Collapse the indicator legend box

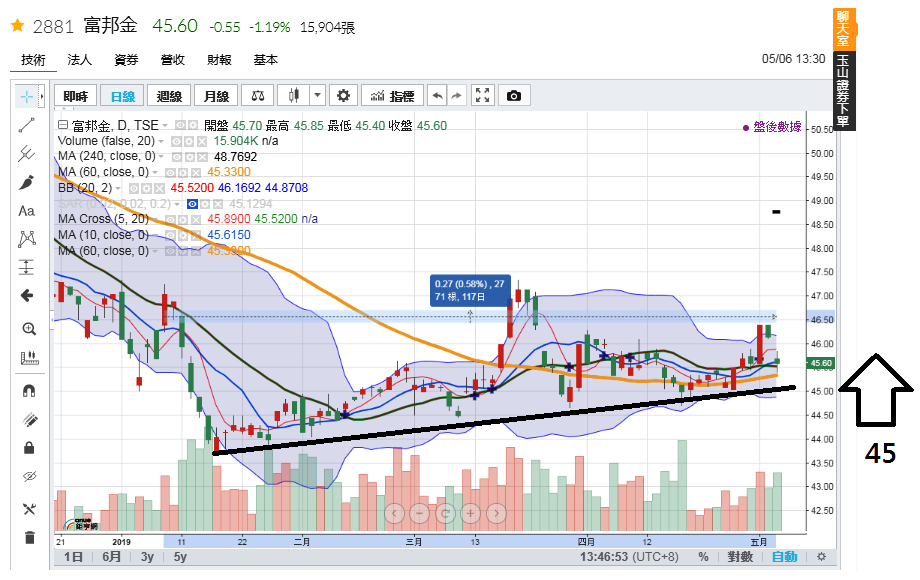tap(62, 125)
